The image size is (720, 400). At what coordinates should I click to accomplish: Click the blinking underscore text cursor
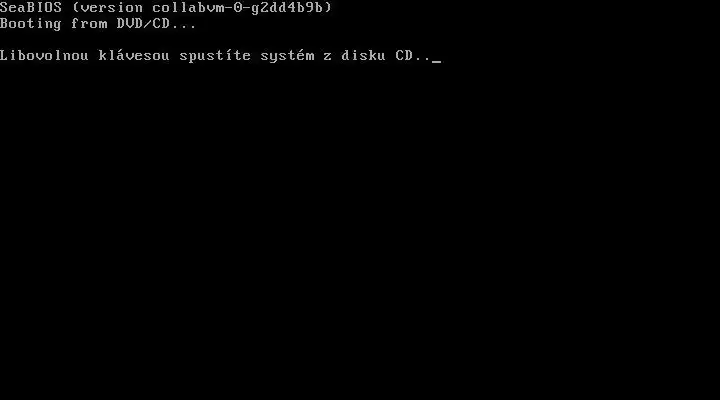436,61
